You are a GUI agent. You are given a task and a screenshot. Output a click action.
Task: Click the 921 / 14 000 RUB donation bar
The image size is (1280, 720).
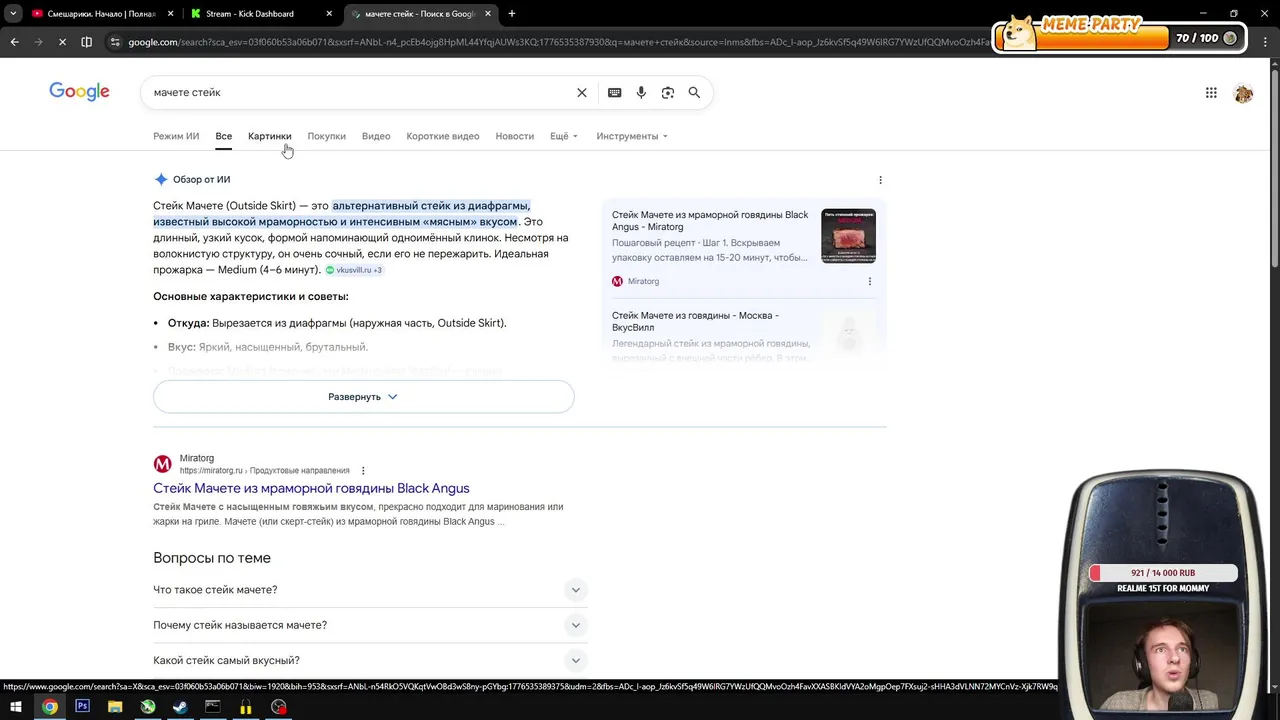1163,573
